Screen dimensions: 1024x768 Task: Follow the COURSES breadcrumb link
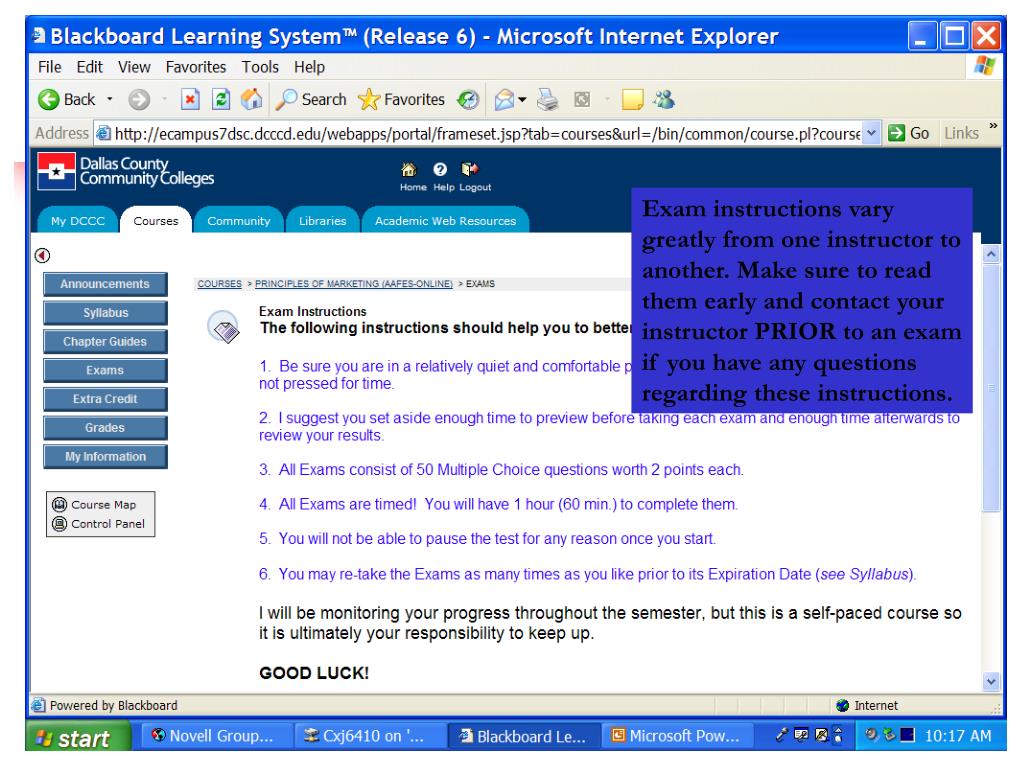click(219, 284)
